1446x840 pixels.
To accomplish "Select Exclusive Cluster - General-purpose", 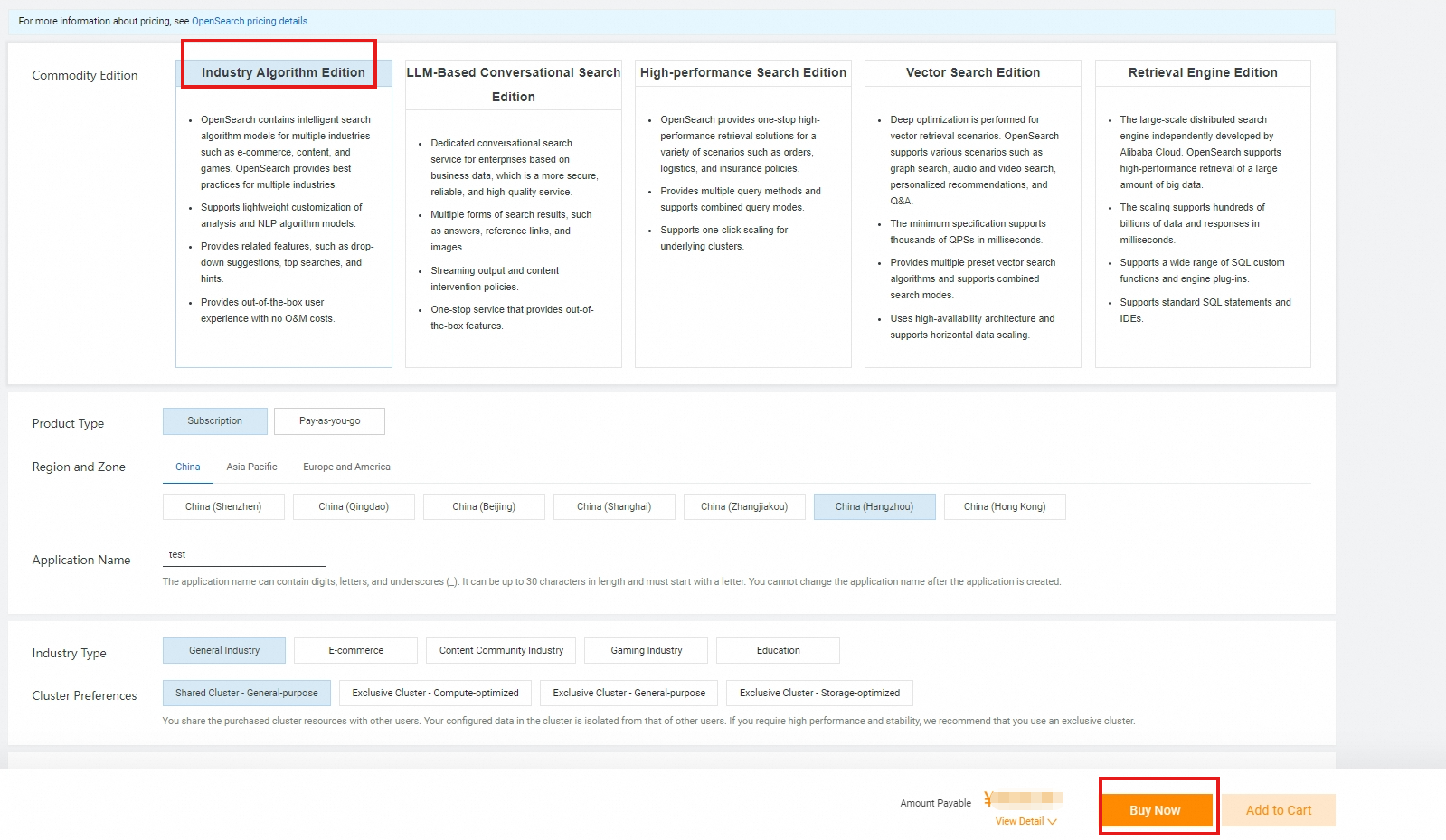I will [x=629, y=694].
